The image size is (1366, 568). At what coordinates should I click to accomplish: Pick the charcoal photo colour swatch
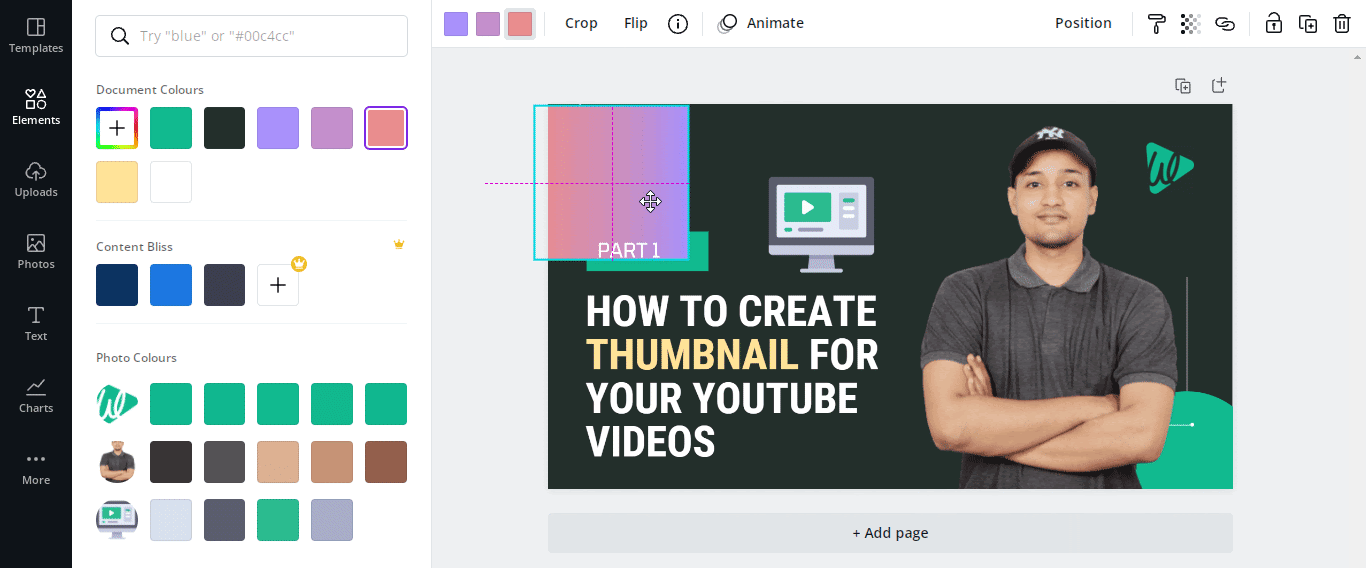click(x=171, y=462)
